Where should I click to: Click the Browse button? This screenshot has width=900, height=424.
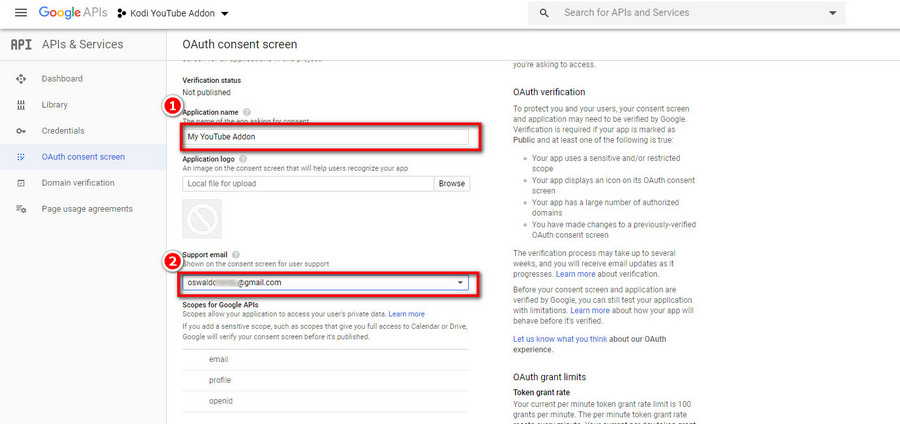(x=452, y=184)
